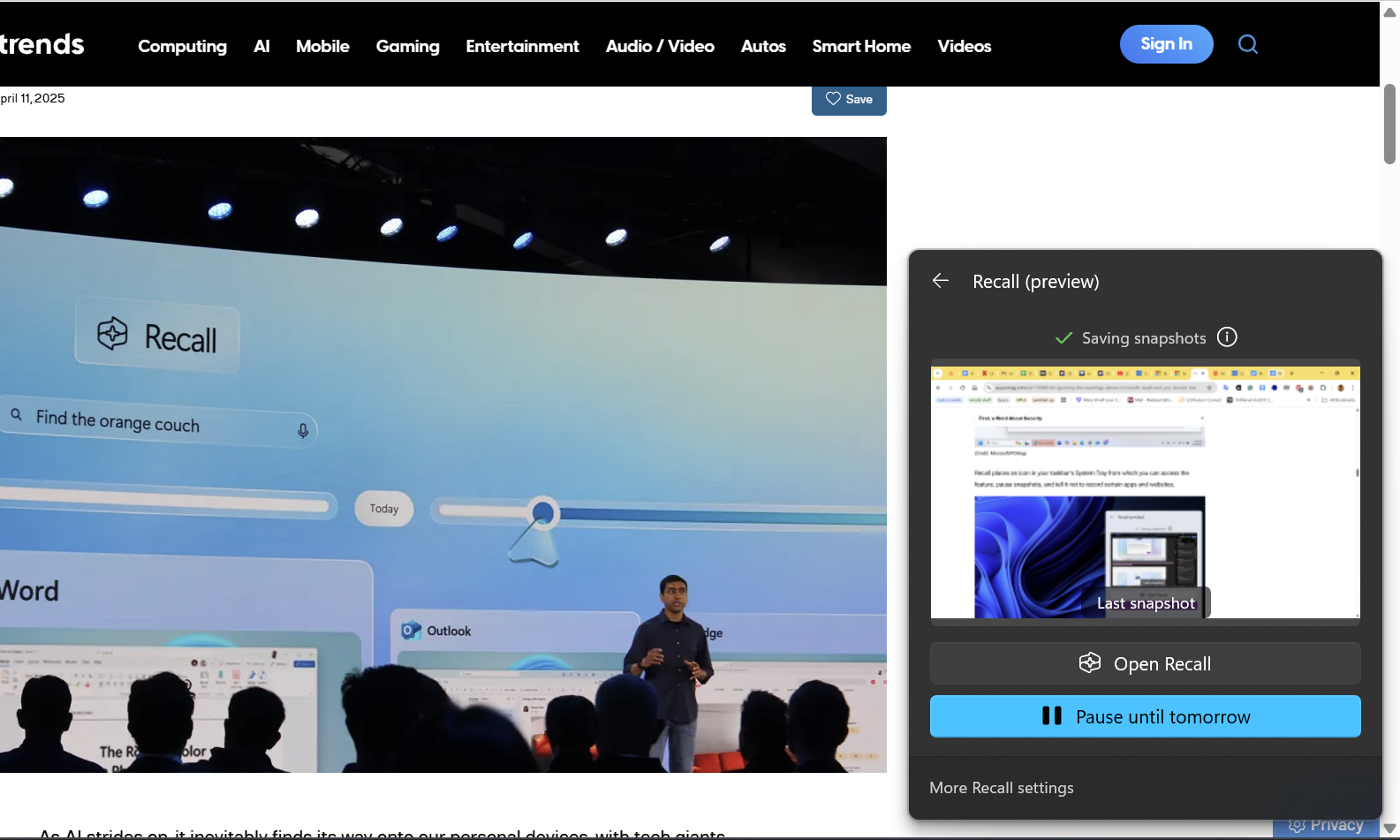Open the Entertainment section
Screen dimensions: 1400x840
522,46
